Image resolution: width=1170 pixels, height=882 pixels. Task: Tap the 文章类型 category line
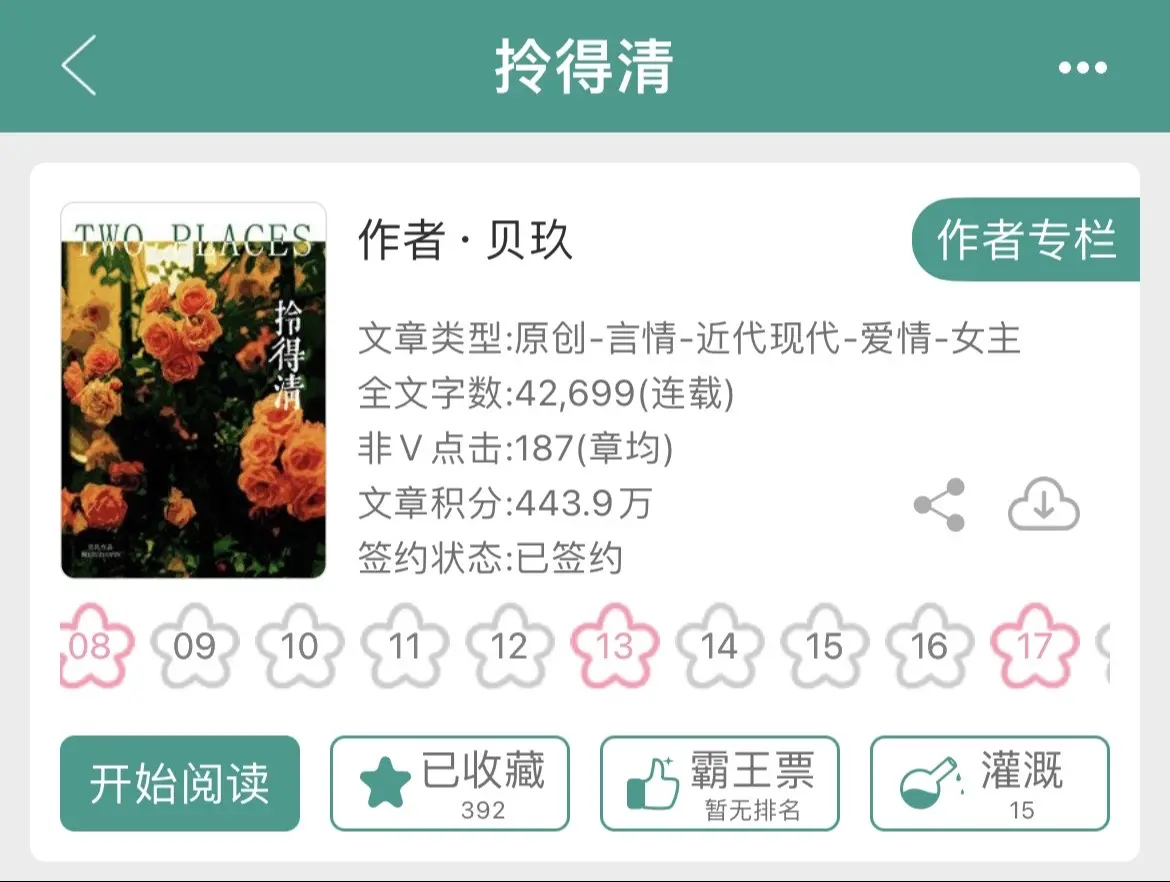pos(689,338)
